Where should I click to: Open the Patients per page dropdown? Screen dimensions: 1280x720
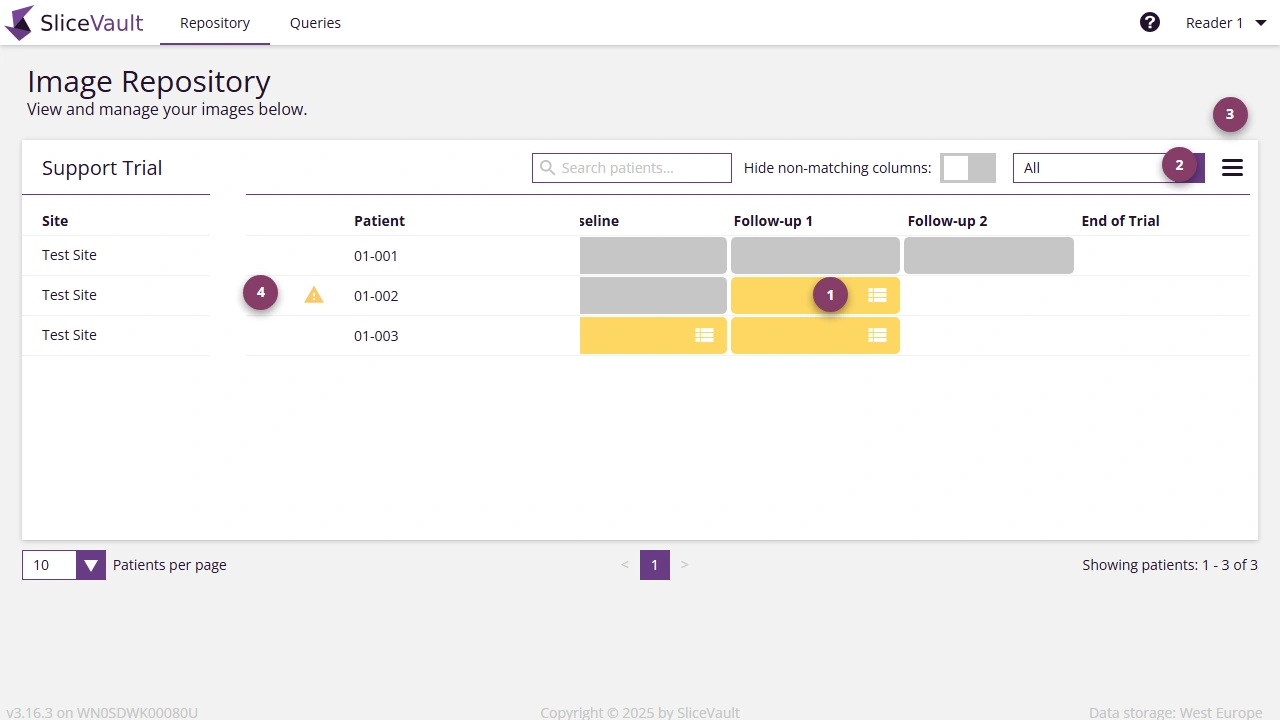(x=91, y=564)
